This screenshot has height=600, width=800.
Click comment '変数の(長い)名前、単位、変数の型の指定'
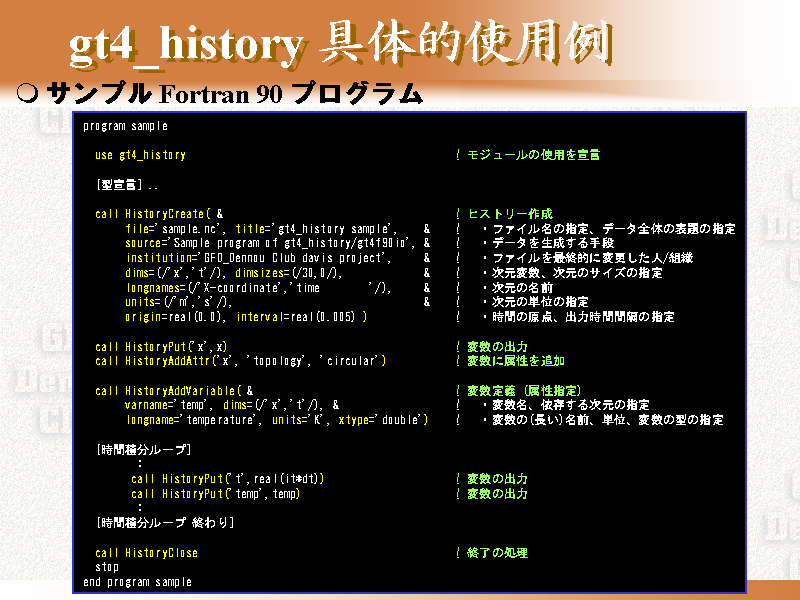point(608,420)
